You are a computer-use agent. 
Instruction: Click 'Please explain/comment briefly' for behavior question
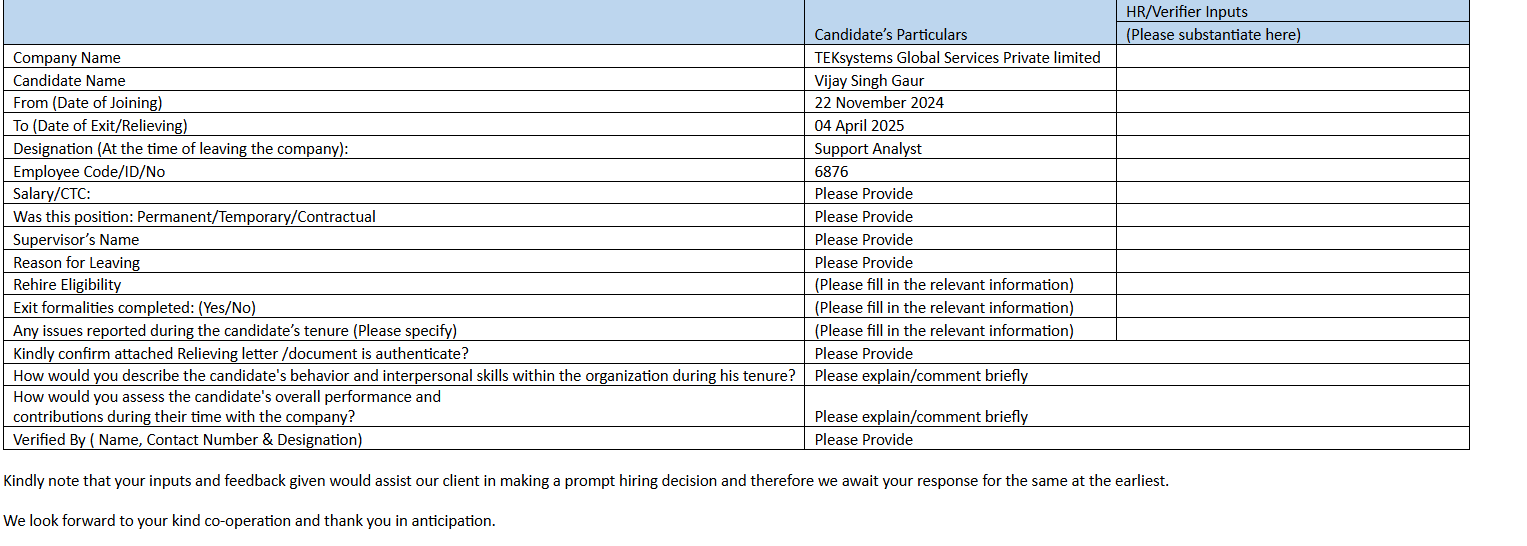click(x=921, y=376)
